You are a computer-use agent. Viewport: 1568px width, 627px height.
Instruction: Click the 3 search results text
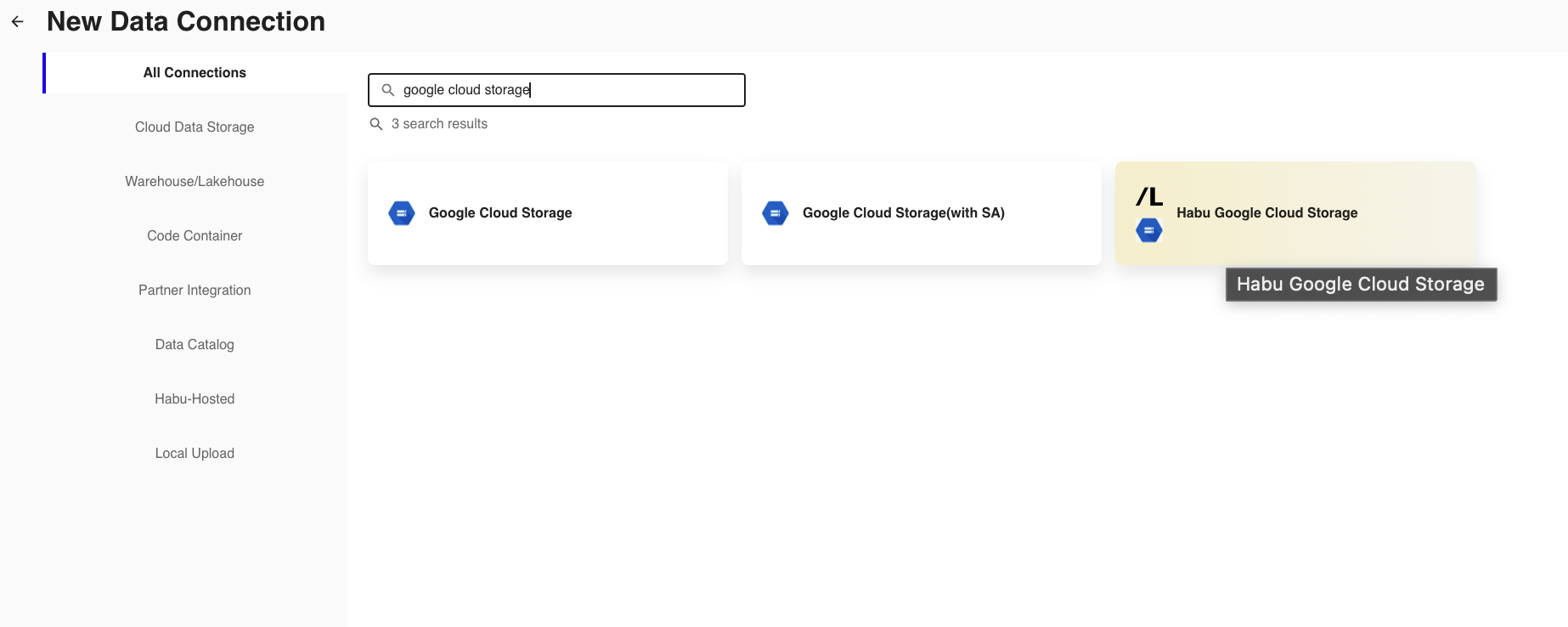click(x=439, y=124)
